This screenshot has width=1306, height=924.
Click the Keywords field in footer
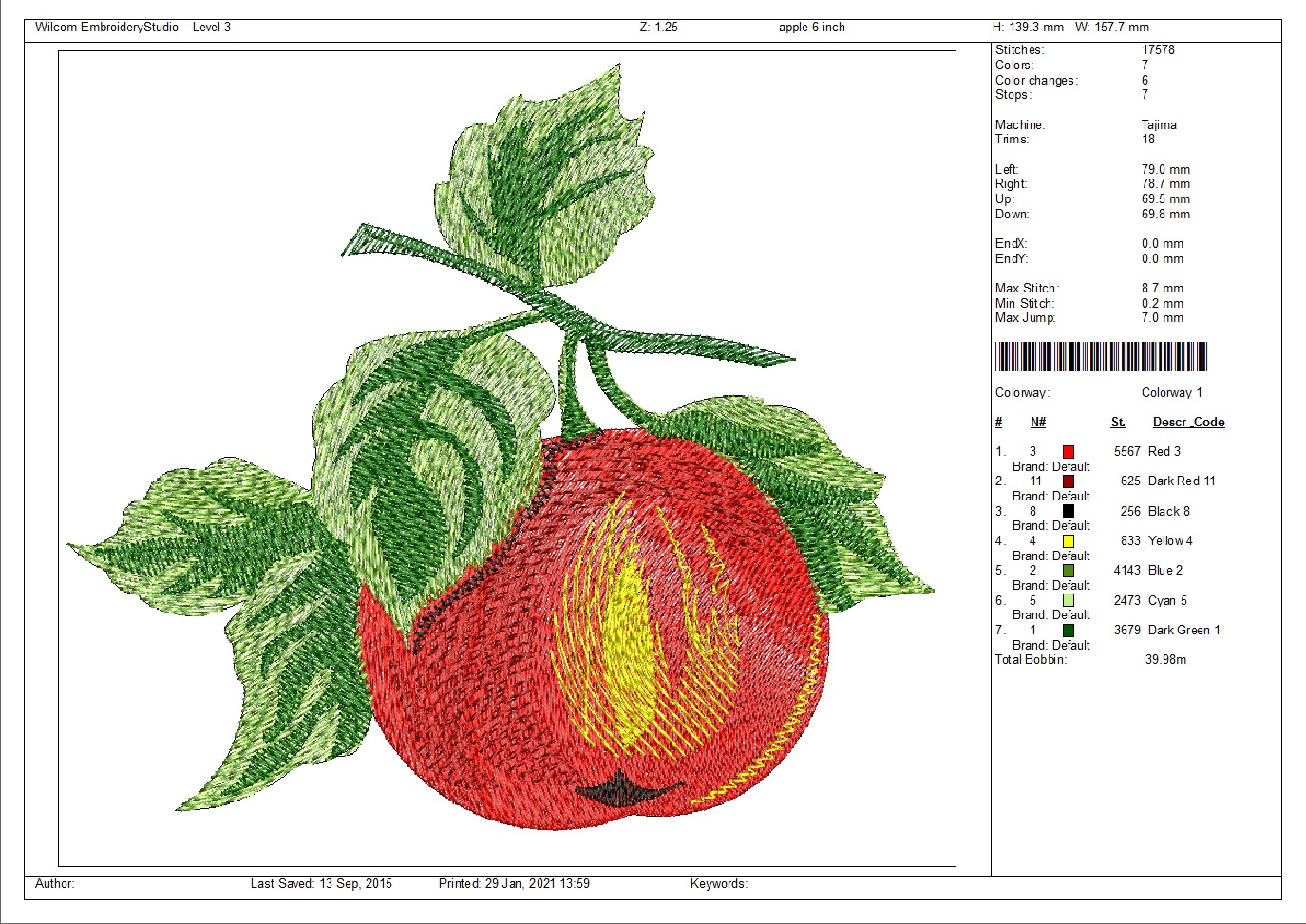click(719, 884)
